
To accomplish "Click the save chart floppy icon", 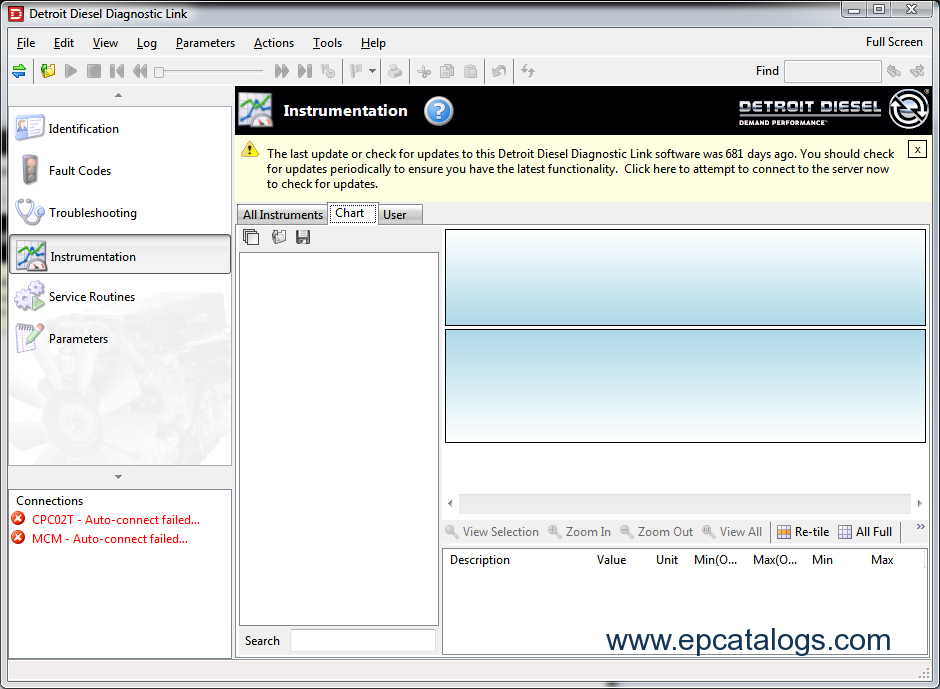I will click(303, 237).
